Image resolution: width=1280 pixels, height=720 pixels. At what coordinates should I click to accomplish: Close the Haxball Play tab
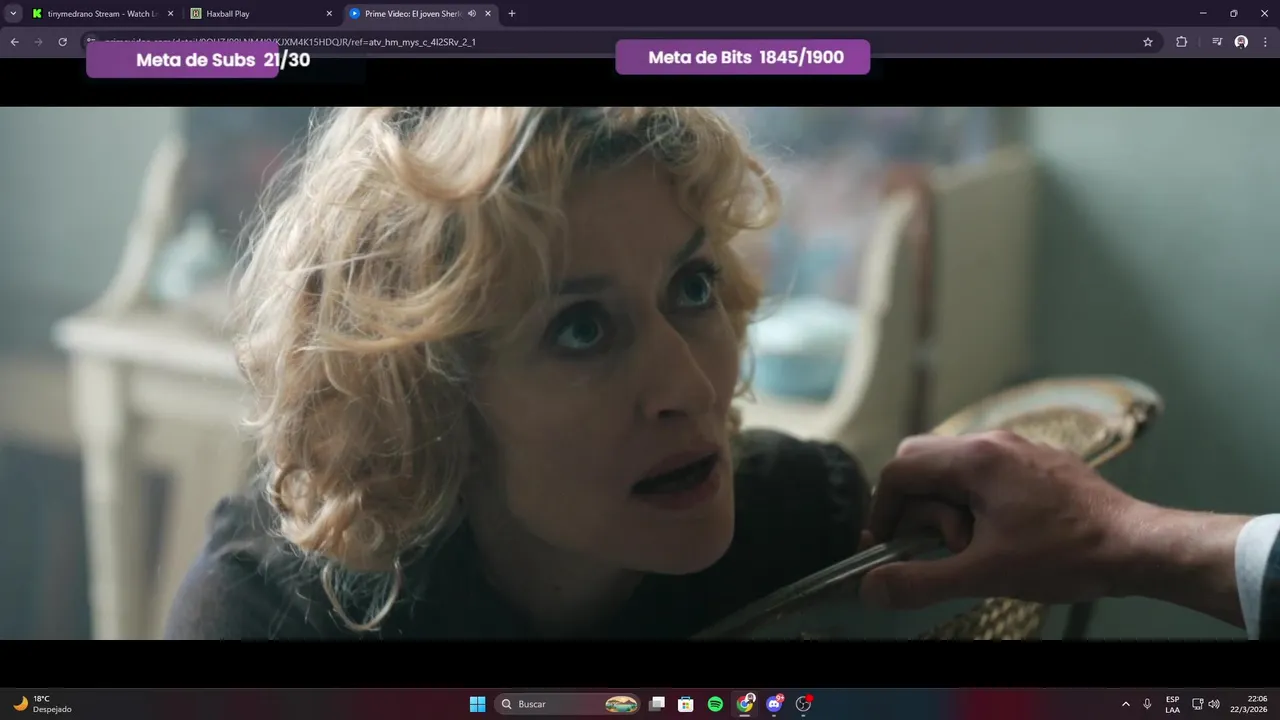click(x=329, y=14)
